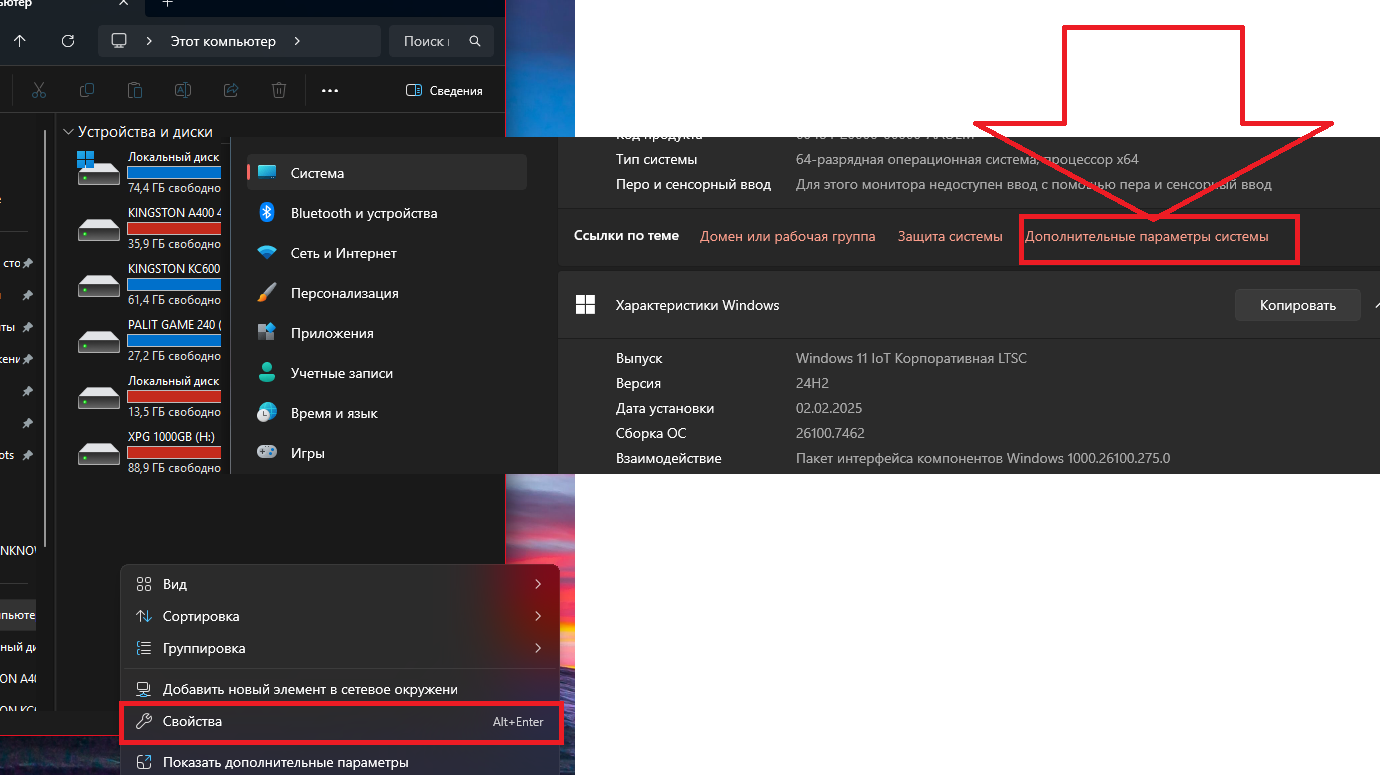Open the Группировка submenu
This screenshot has height=775, width=1380.
coord(340,648)
